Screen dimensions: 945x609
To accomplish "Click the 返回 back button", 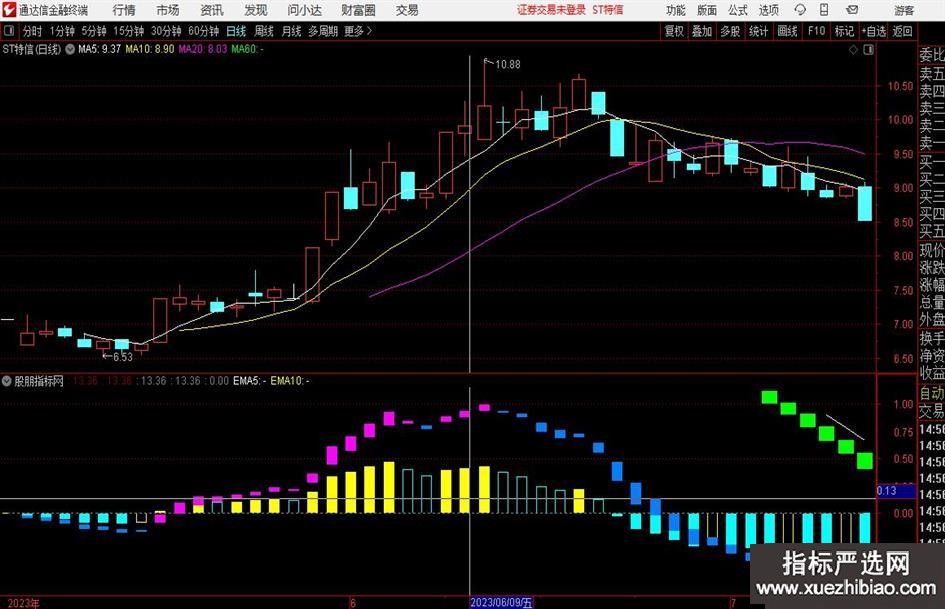I will coord(902,31).
